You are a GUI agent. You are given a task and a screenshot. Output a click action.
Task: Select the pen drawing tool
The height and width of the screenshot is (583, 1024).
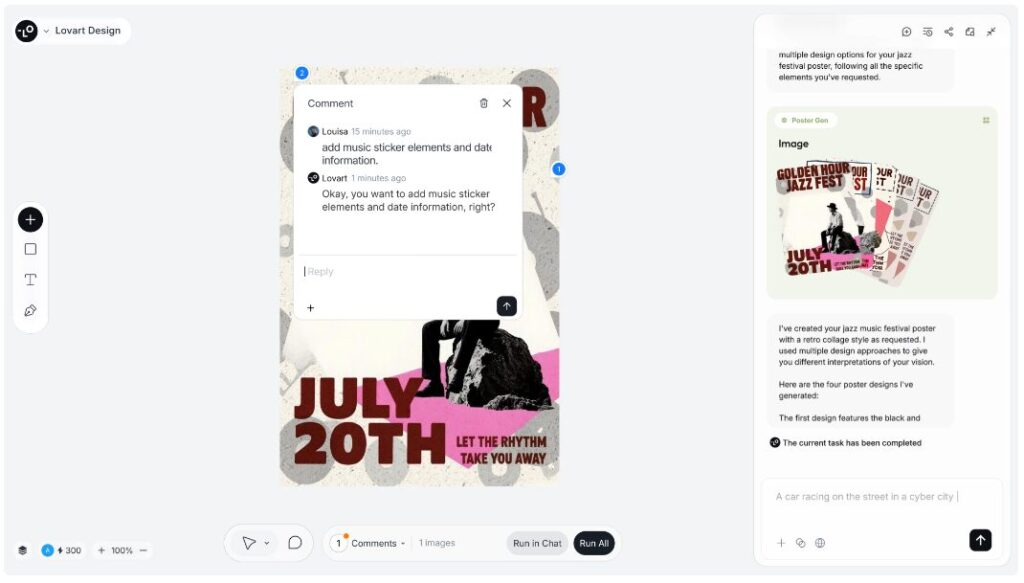pyautogui.click(x=30, y=311)
